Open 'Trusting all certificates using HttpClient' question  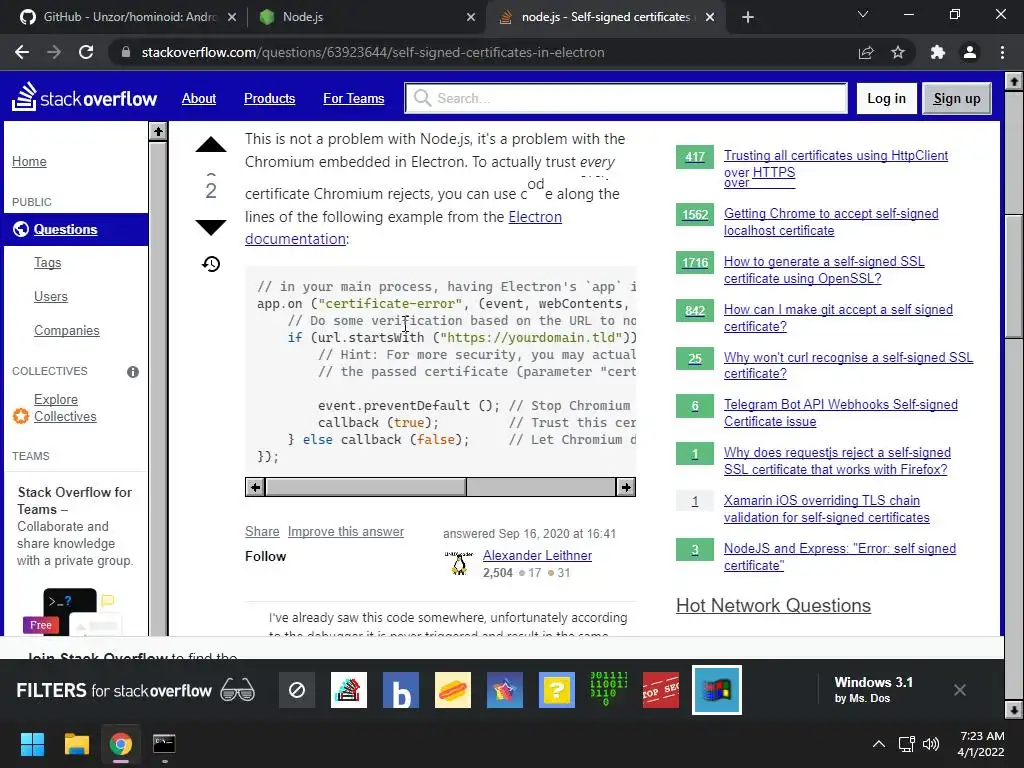click(x=836, y=164)
